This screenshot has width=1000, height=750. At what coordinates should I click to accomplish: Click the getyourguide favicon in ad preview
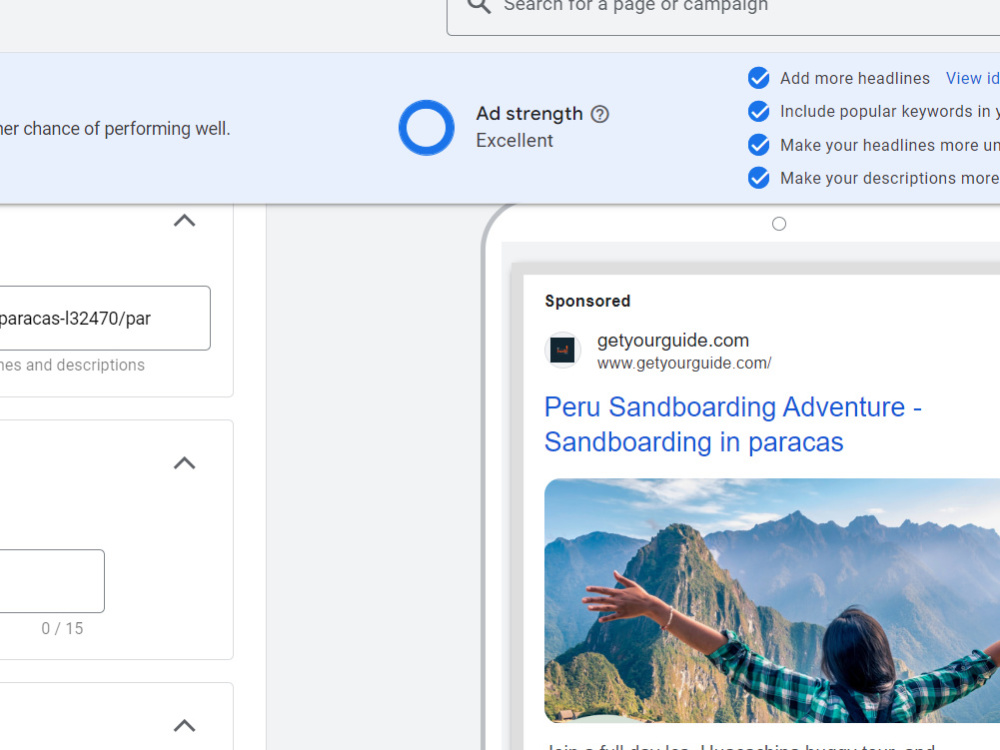pos(562,350)
